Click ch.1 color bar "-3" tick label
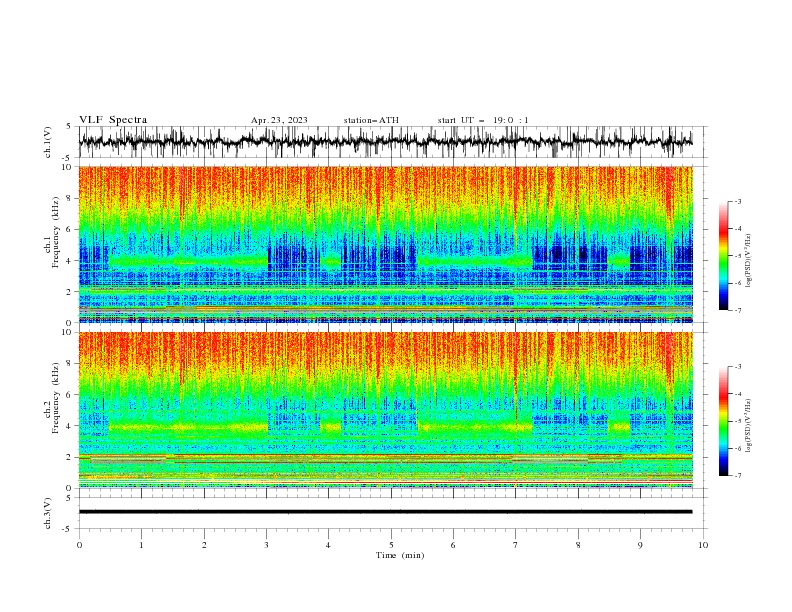 (738, 201)
